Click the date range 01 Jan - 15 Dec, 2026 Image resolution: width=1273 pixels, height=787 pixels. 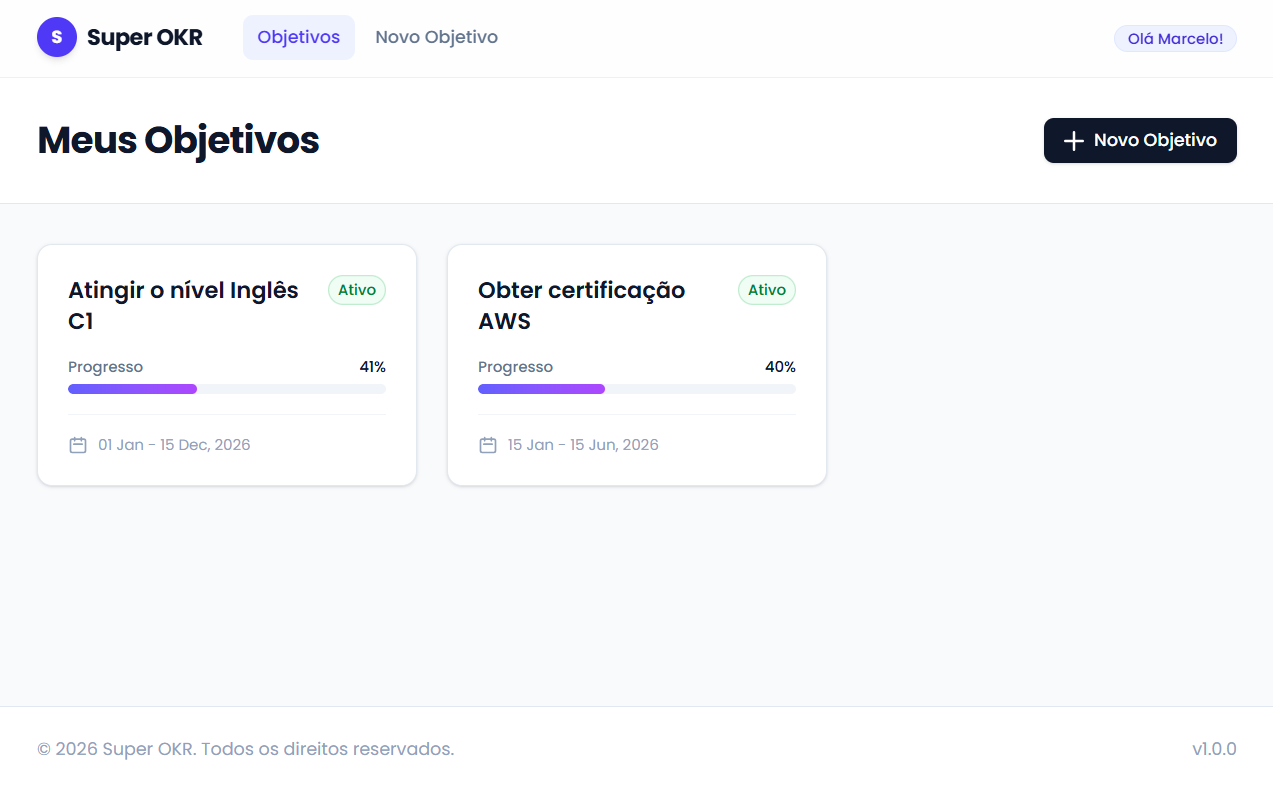pos(175,444)
